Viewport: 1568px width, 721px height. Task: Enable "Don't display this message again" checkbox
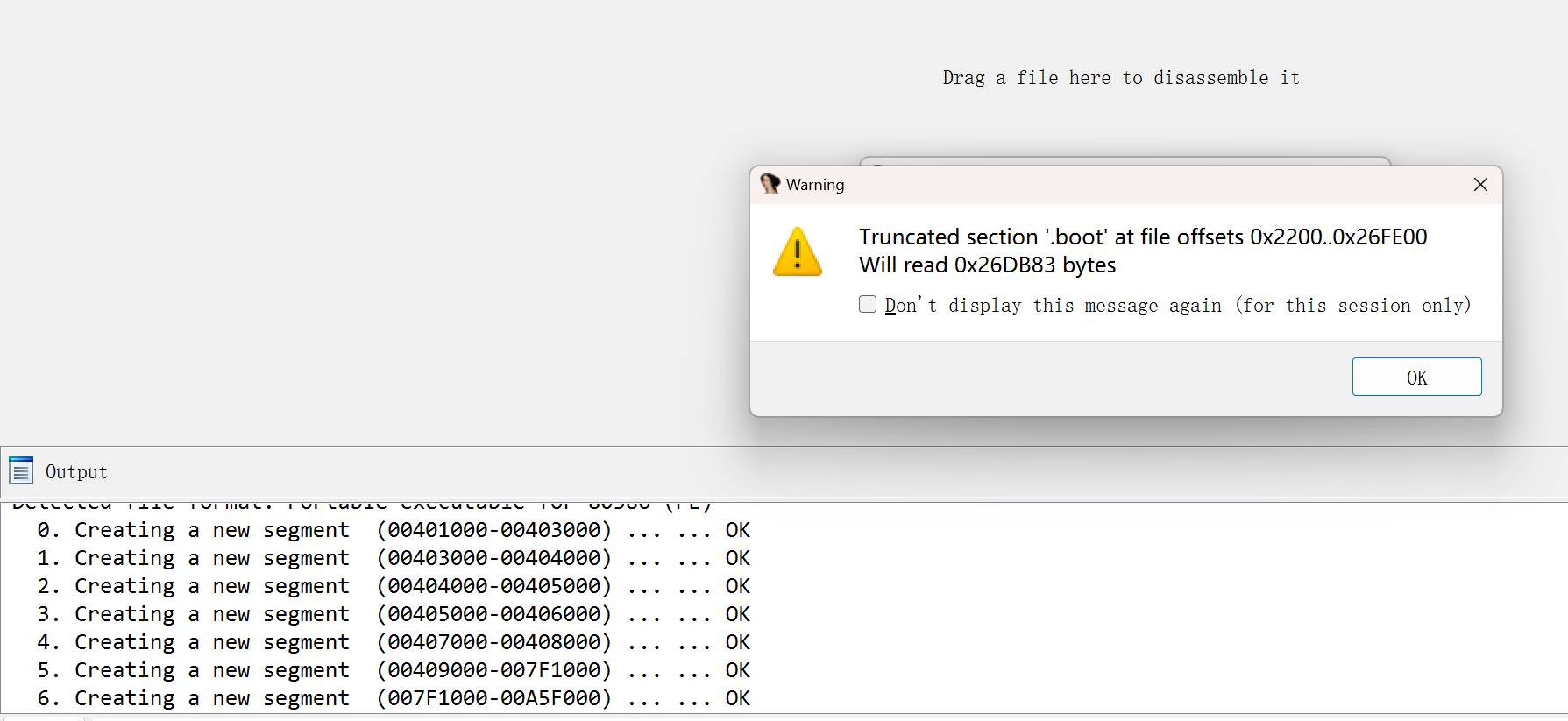pos(868,304)
